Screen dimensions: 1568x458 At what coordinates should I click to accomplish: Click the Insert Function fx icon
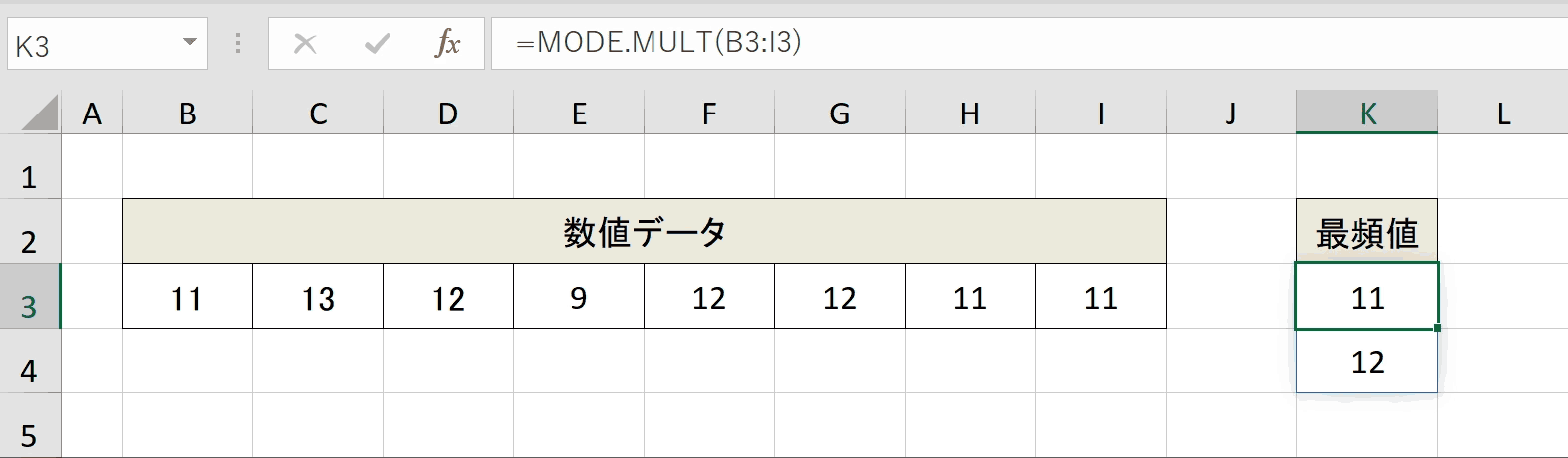pyautogui.click(x=448, y=43)
